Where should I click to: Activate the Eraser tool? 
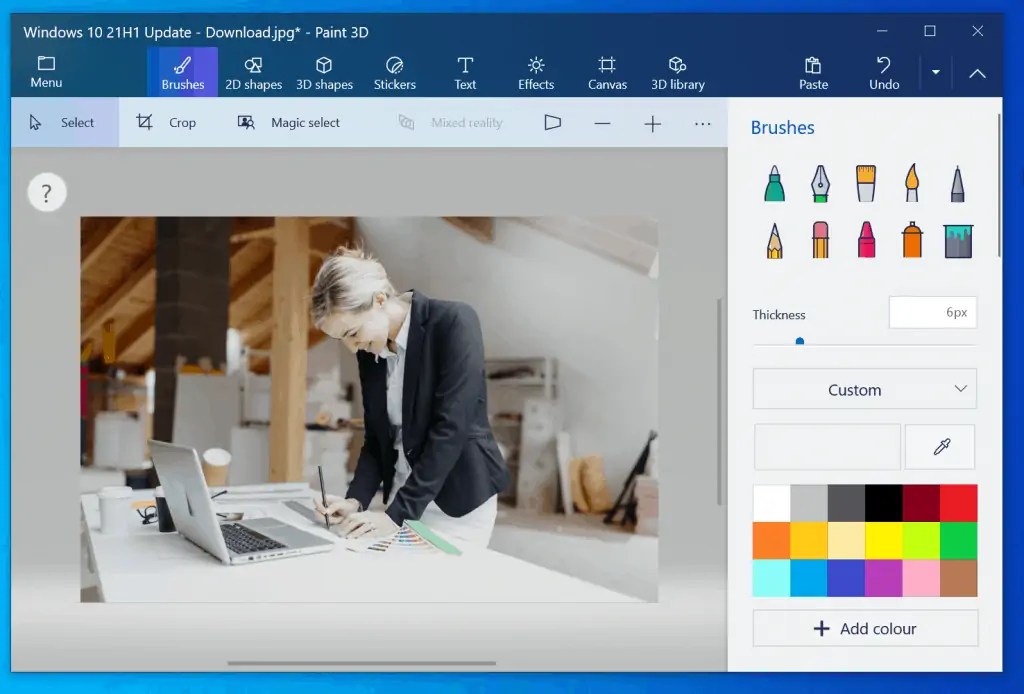tap(820, 240)
